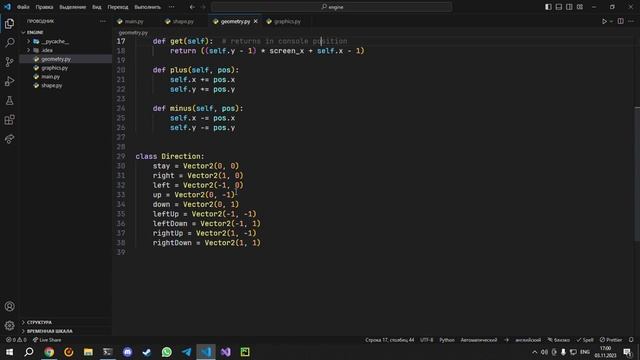
Task: Switch to the graphics.py tab
Action: (x=287, y=21)
